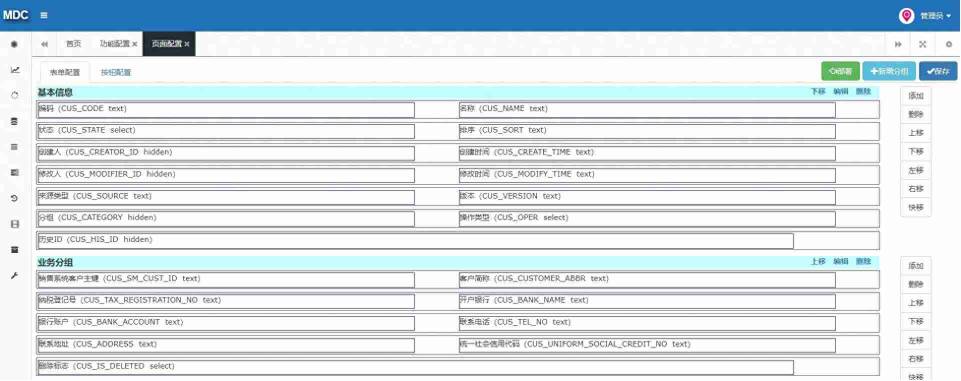Viewport: 961px width, 381px height.
Task: Select the CUS_SM_CUST_ID text field box
Action: 226,280
